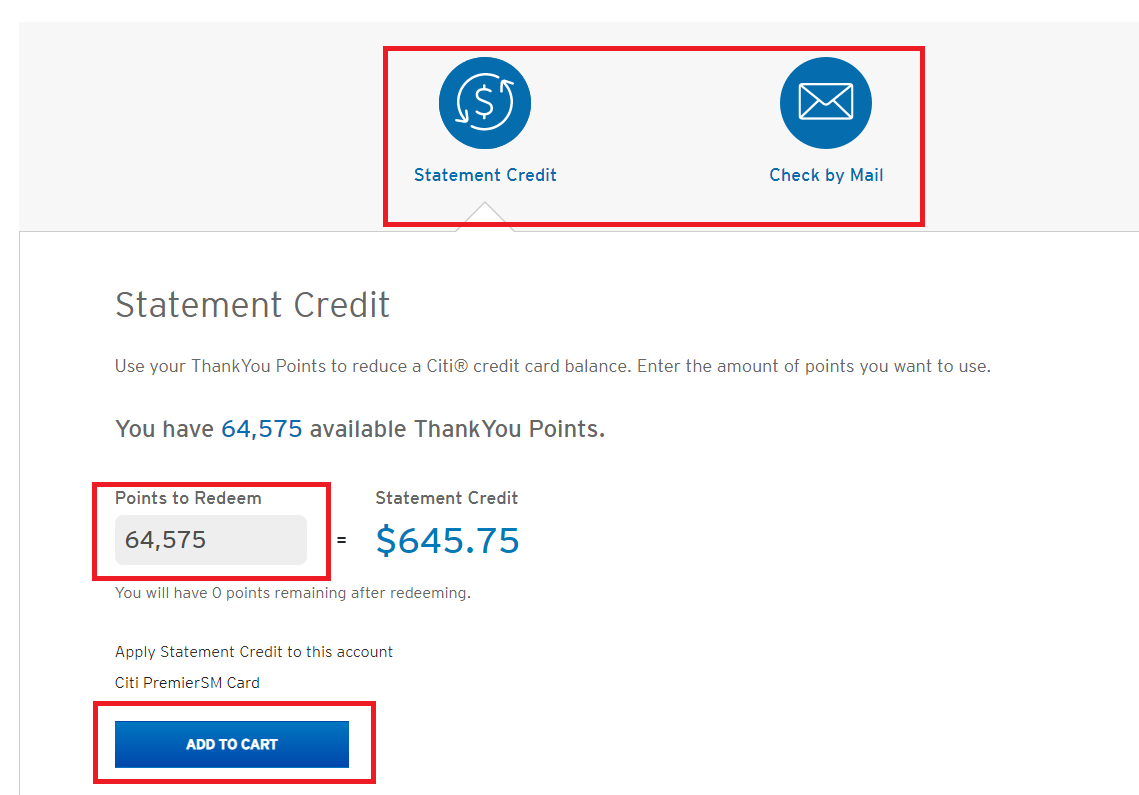The image size is (1139, 795).
Task: Focus the Points to Redeem input field
Action: tap(211, 540)
